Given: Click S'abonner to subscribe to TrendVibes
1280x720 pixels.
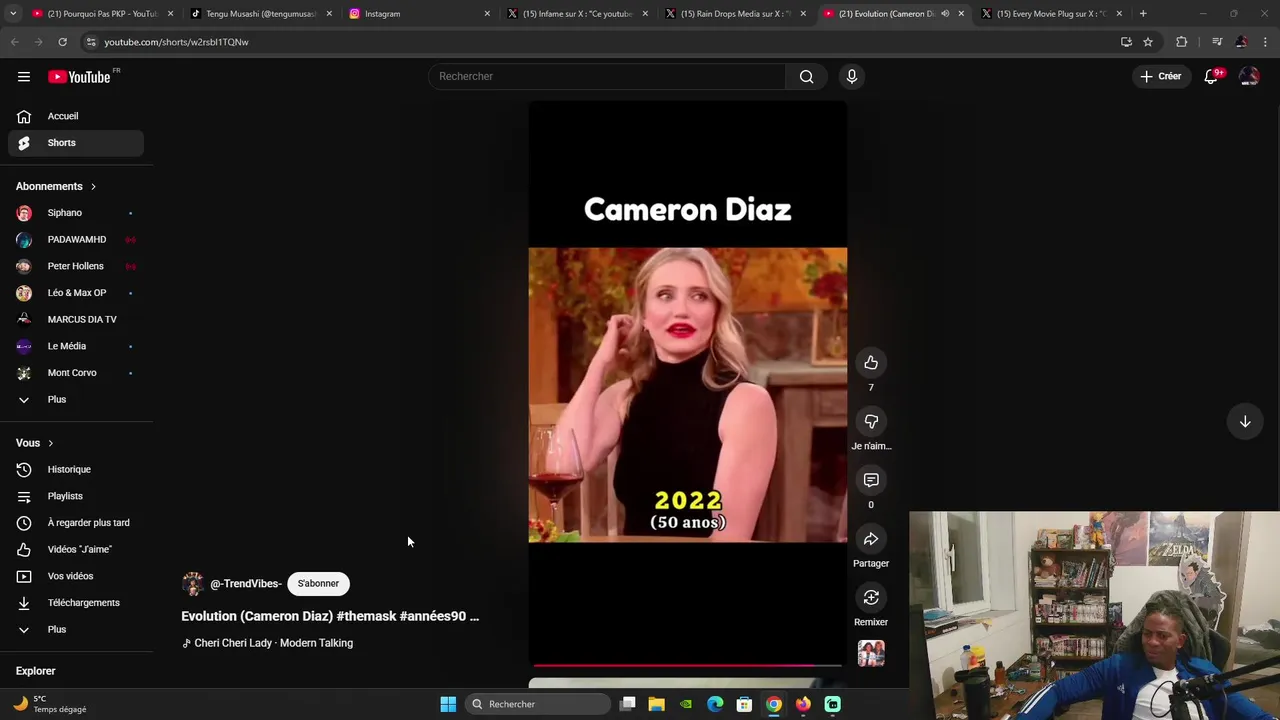Looking at the screenshot, I should tap(318, 584).
